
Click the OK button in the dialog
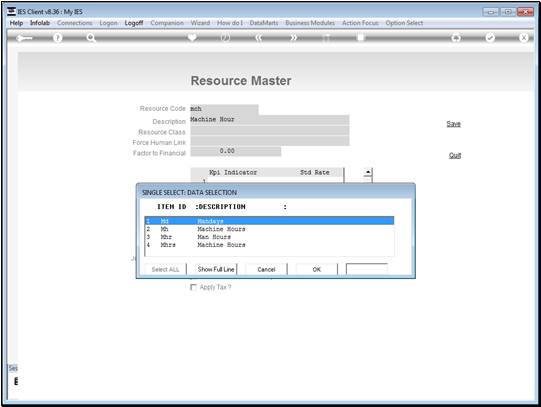pos(316,269)
